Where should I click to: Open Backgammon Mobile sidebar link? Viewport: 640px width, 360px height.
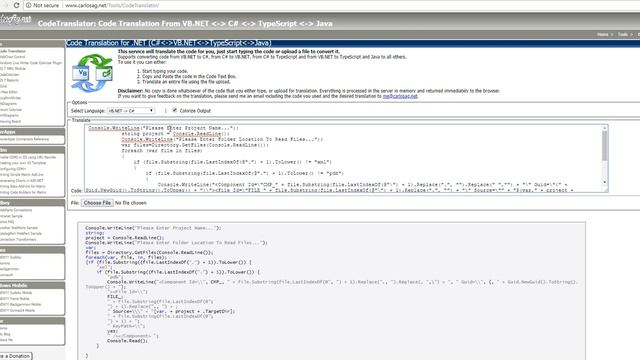[x=20, y=304]
